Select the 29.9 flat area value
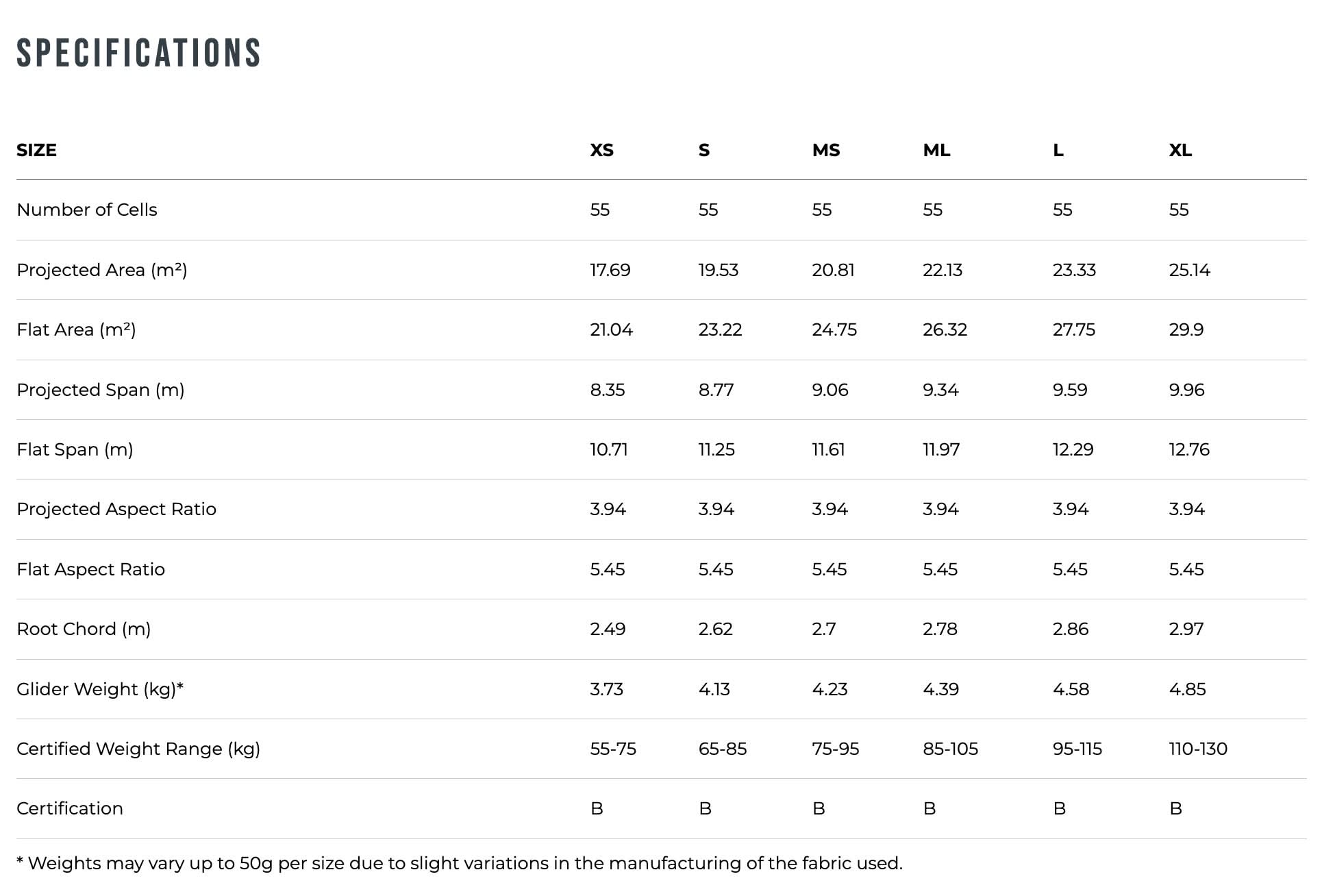The height and width of the screenshot is (896, 1322). pos(1186,329)
